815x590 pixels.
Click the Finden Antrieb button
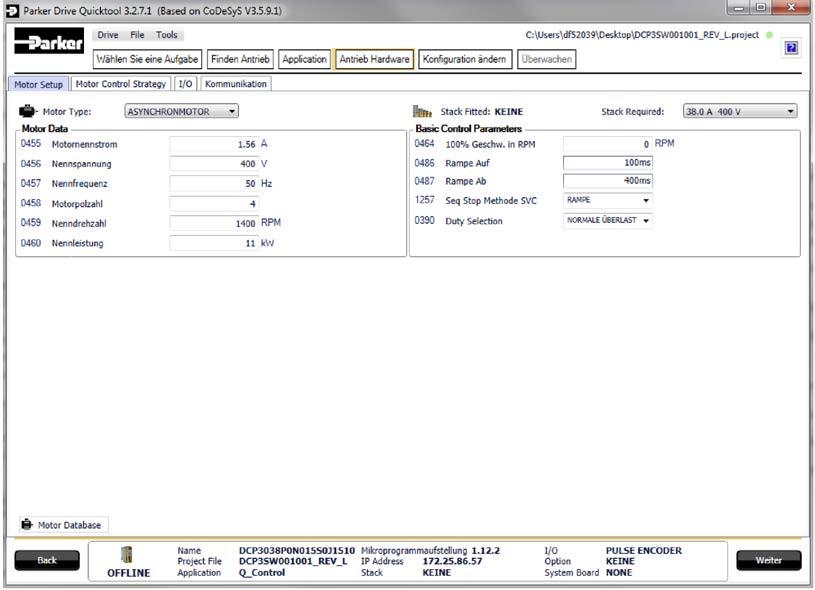click(x=240, y=59)
